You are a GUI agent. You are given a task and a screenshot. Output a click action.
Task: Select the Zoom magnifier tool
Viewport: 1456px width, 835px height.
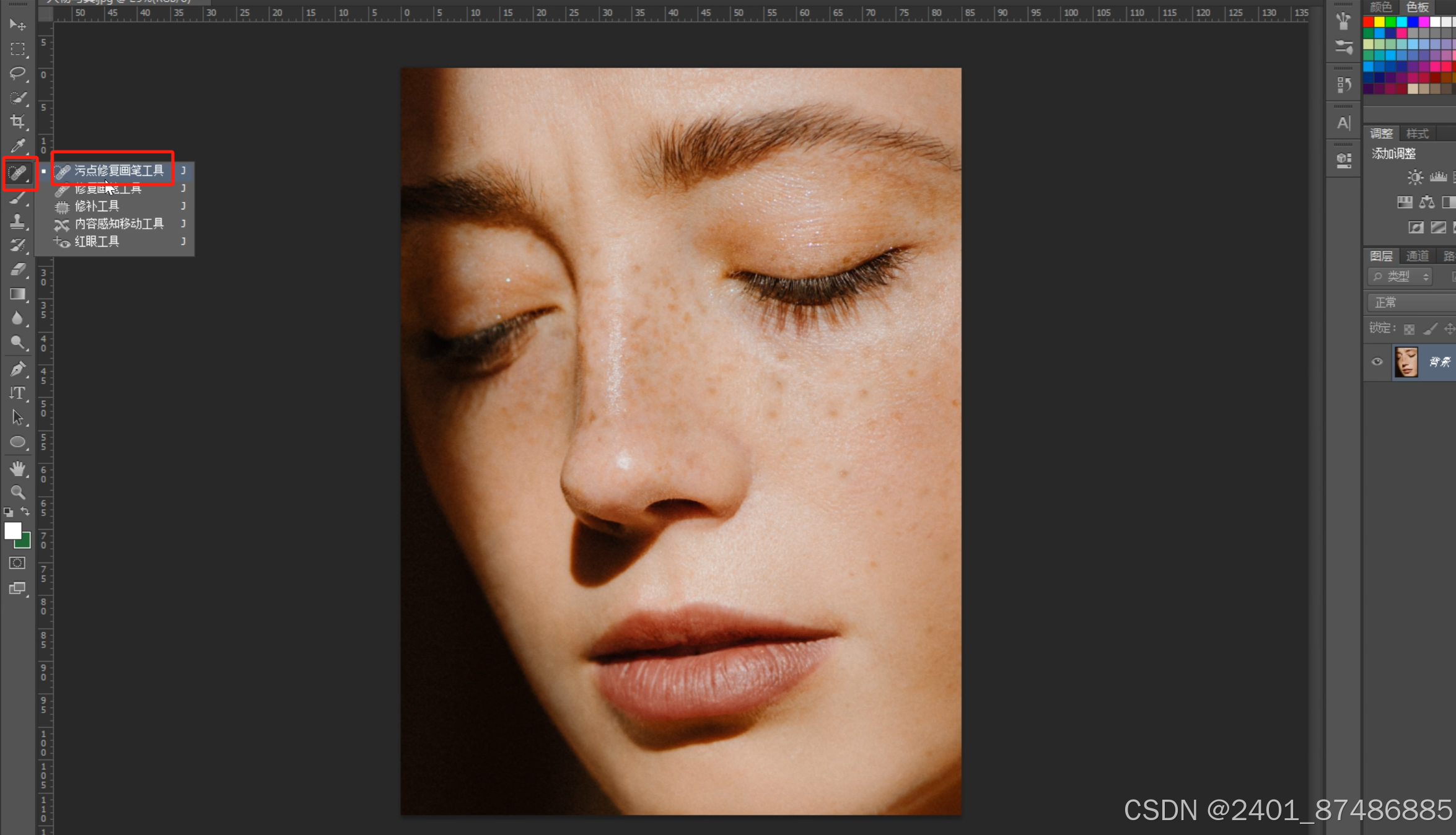17,492
